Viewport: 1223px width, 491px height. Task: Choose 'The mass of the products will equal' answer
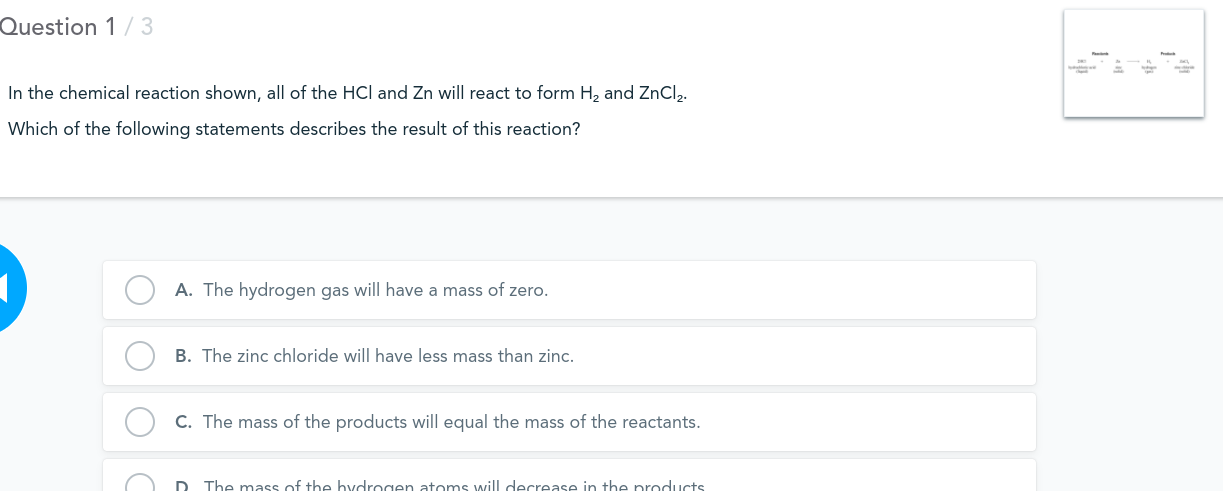pyautogui.click(x=451, y=422)
